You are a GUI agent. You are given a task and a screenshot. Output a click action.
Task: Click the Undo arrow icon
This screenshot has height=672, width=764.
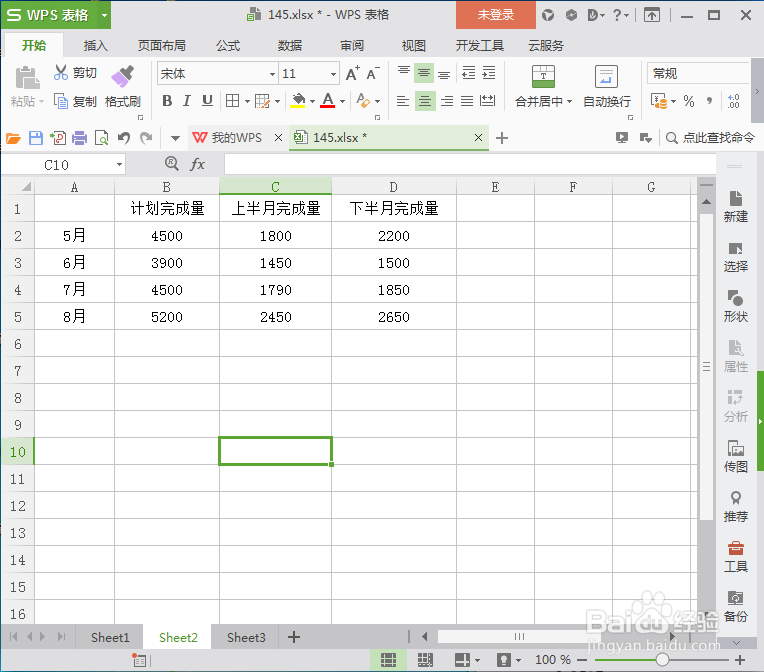(124, 138)
